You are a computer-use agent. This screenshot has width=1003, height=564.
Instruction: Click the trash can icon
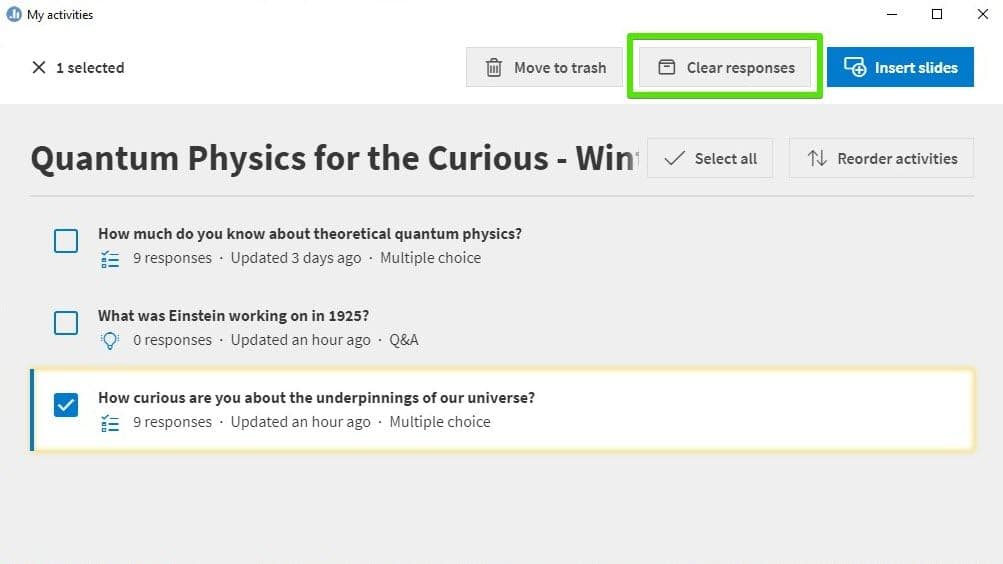point(494,68)
